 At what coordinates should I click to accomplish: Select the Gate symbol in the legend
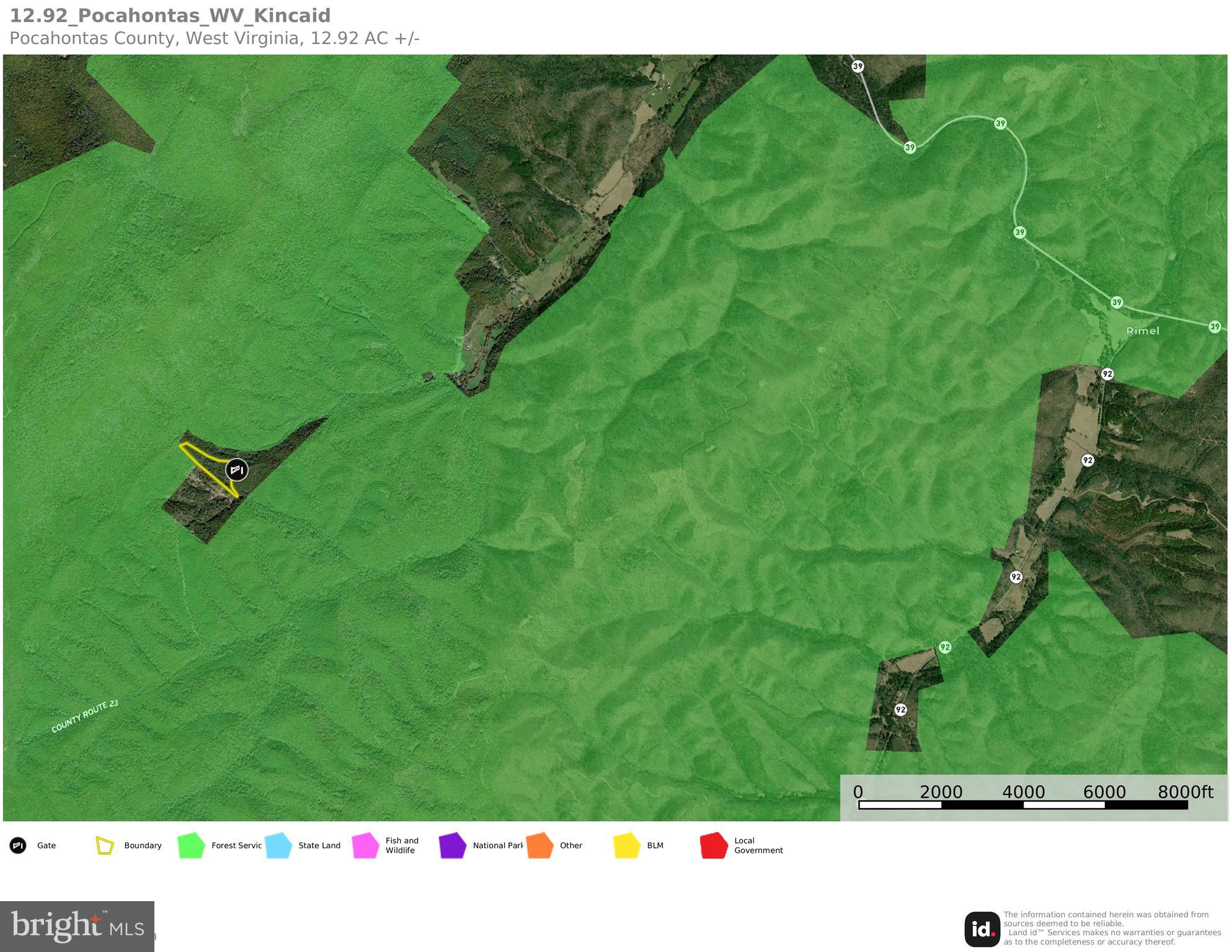tap(19, 845)
